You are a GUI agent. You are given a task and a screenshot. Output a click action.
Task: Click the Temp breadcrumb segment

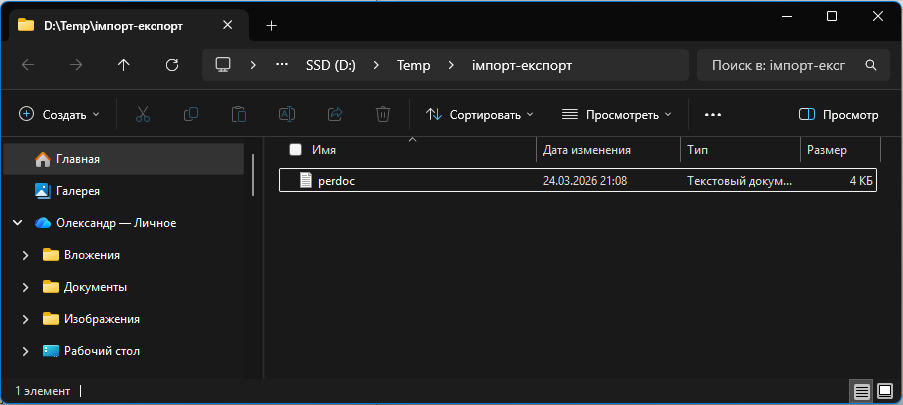pyautogui.click(x=413, y=65)
